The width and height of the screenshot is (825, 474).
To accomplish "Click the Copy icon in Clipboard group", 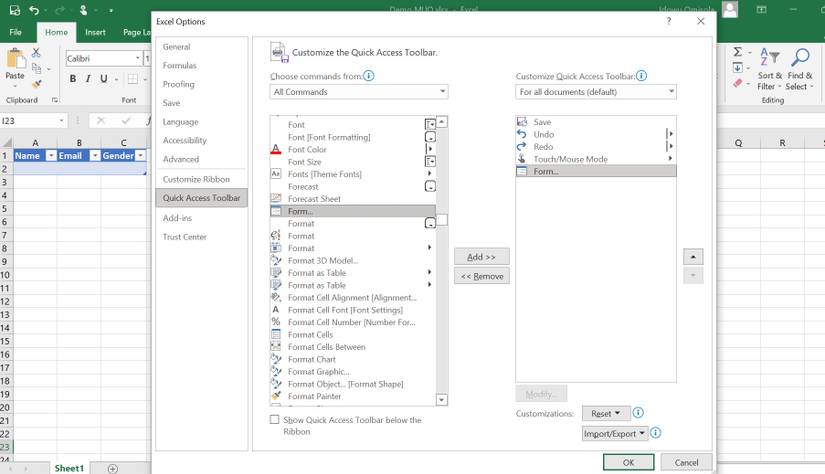I will 36,68.
